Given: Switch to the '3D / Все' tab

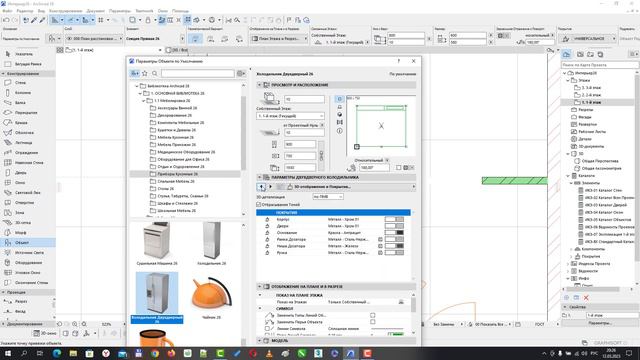Looking at the screenshot, I should point(177,50).
